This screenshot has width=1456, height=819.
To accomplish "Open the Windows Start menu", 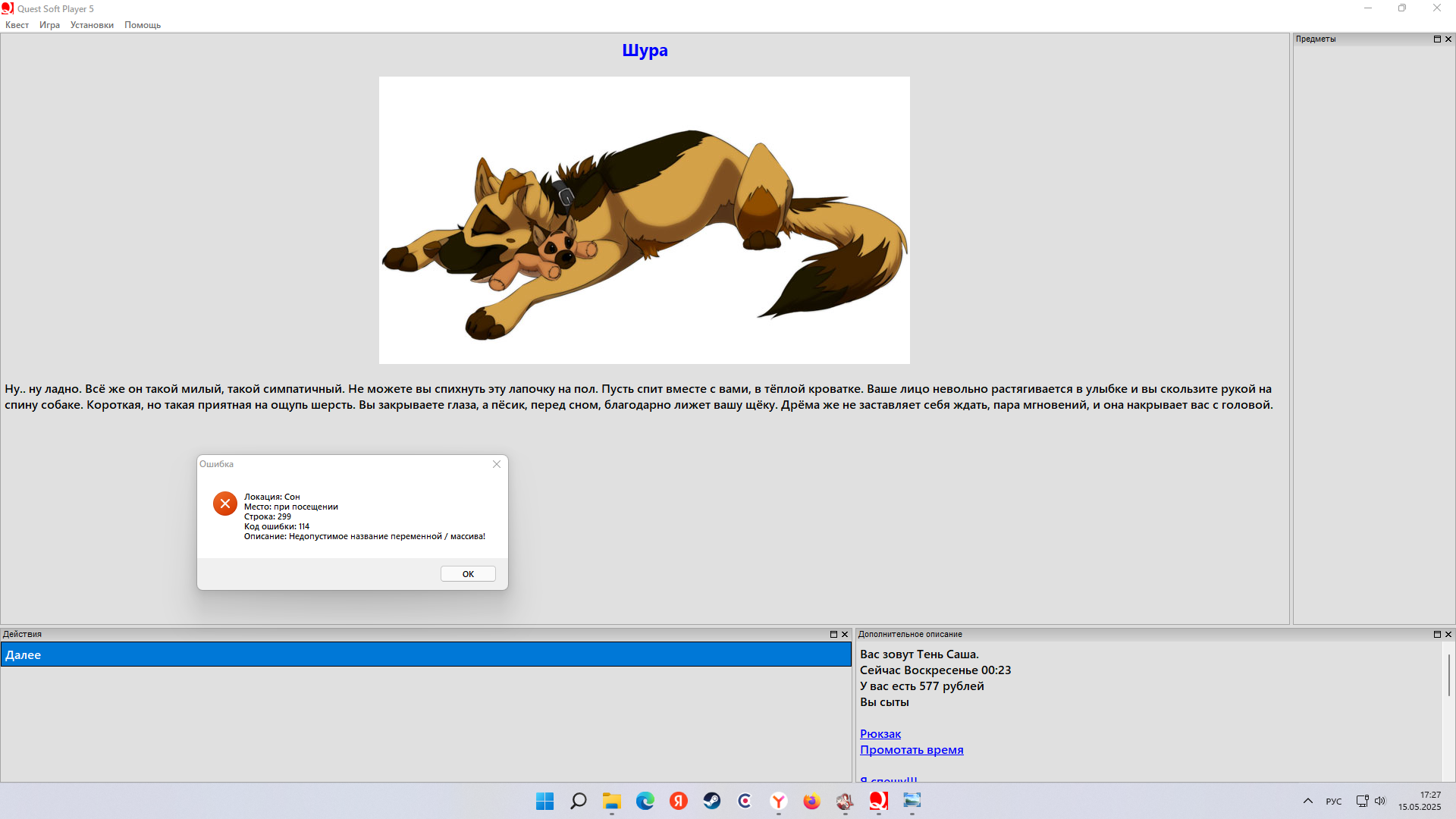I will [x=544, y=801].
